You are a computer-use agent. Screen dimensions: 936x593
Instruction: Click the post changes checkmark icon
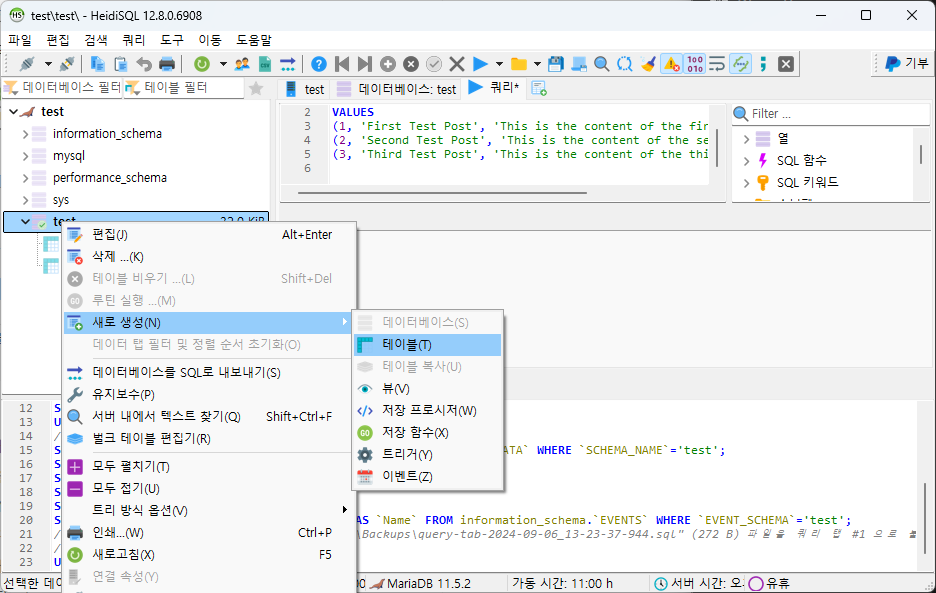tap(434, 64)
